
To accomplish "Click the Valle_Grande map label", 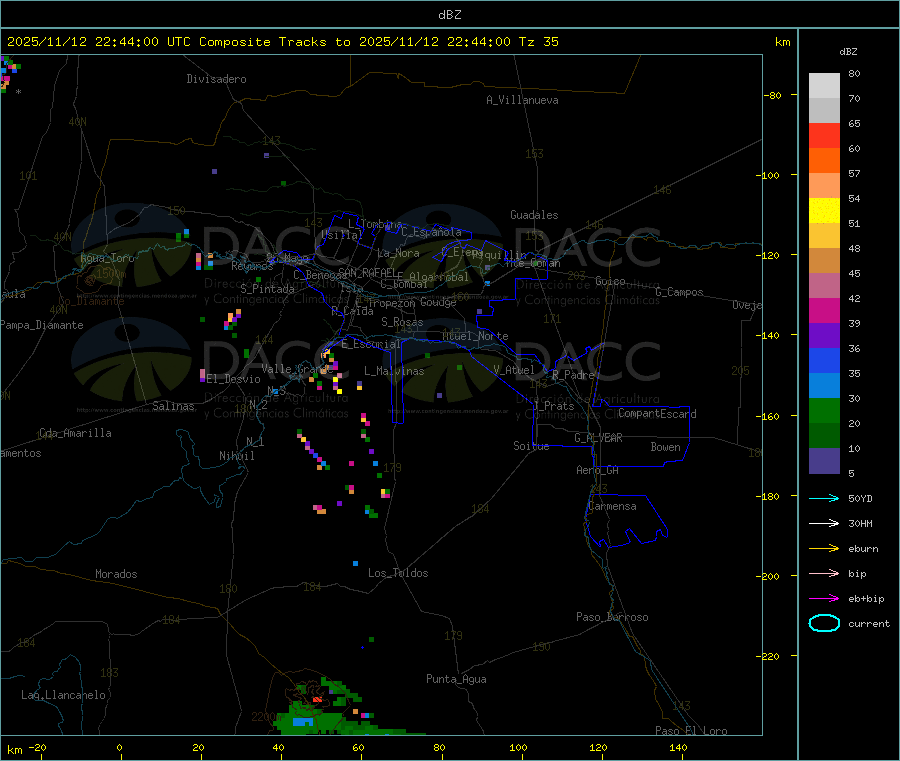I will 297,369.
